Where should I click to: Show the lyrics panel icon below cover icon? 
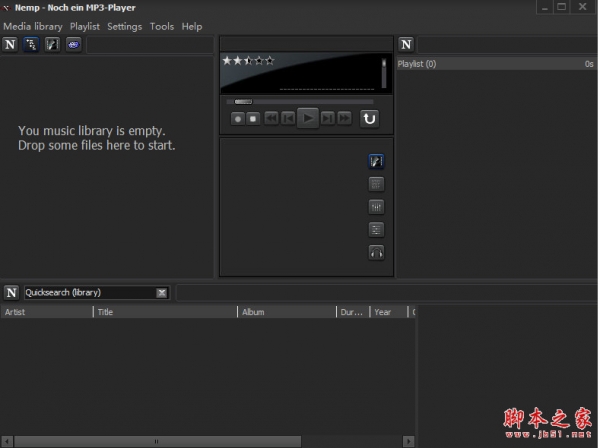tap(376, 184)
